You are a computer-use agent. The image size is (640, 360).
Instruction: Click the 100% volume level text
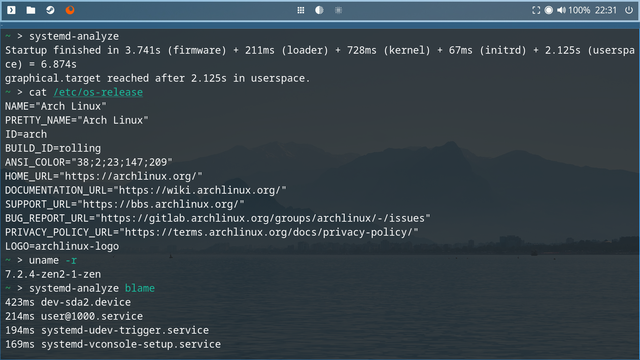click(579, 10)
